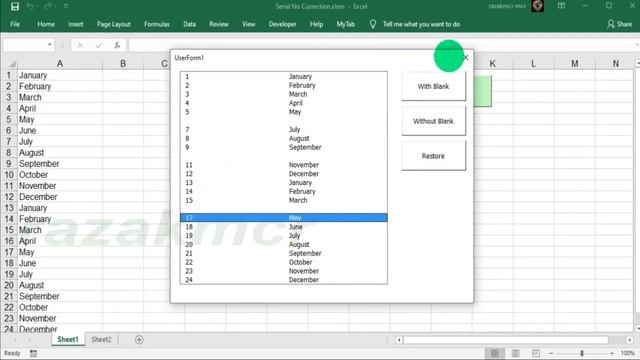
Task: Open the Formulas tab
Action: [x=157, y=24]
